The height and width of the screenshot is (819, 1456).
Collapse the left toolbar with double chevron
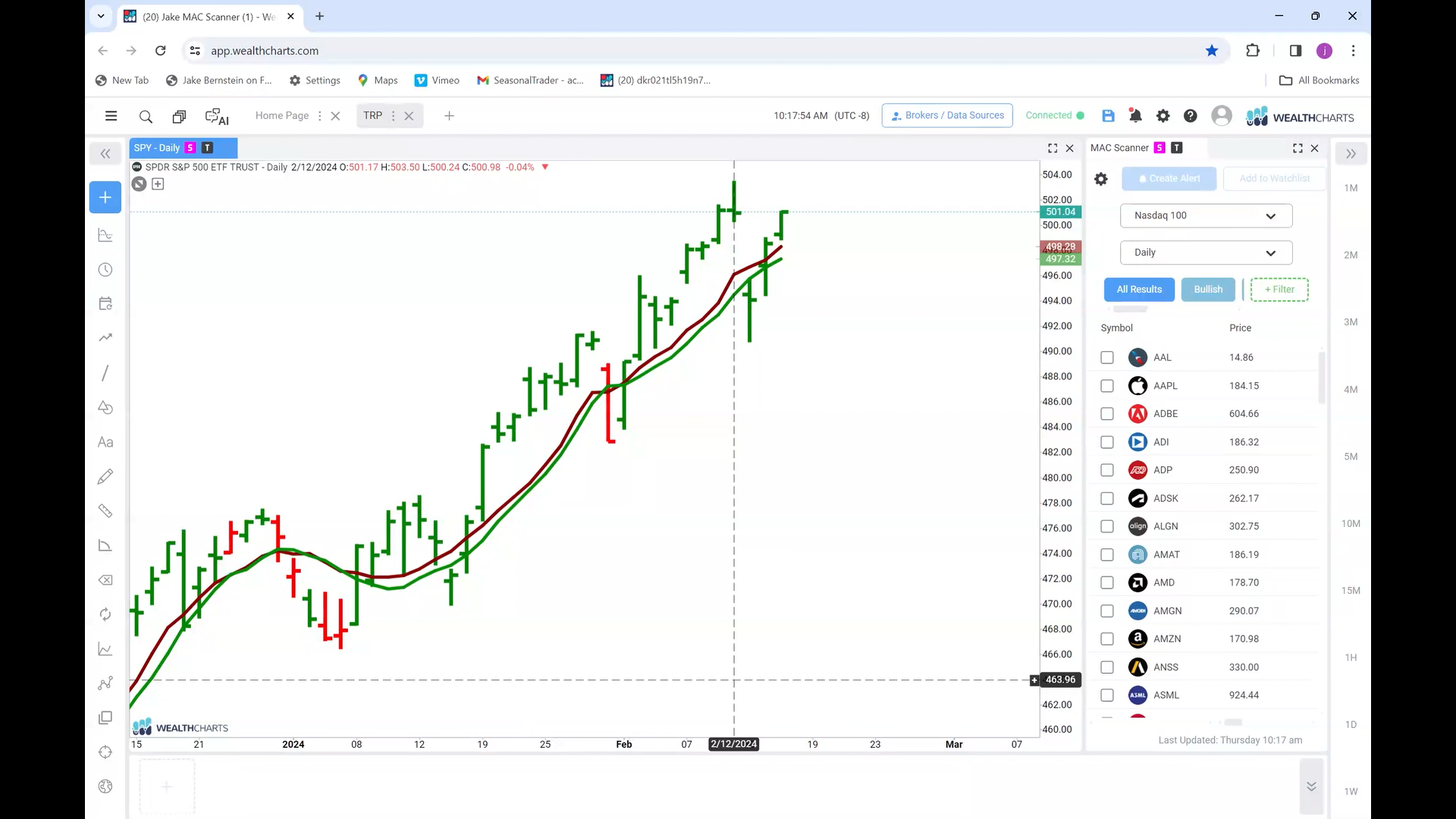tap(105, 154)
